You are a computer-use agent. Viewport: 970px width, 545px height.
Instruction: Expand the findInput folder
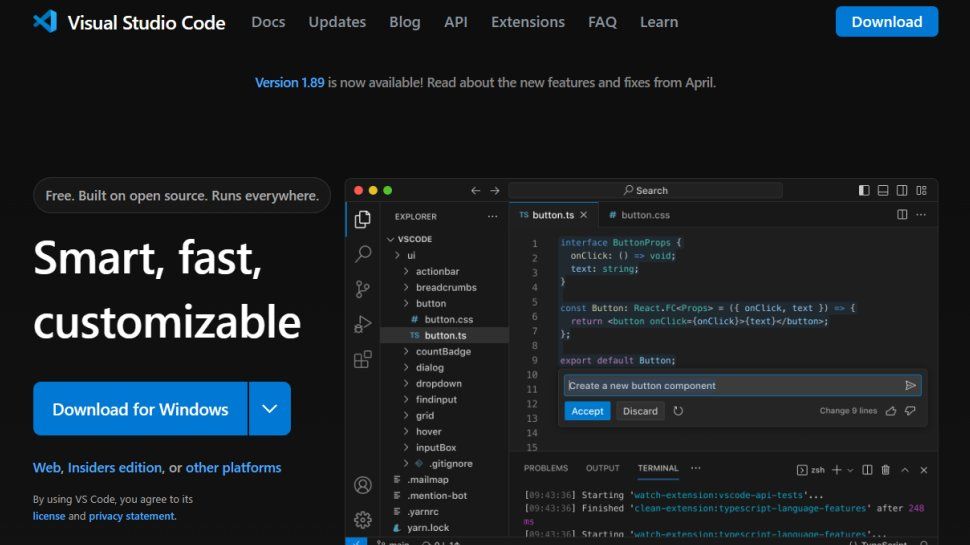[x=406, y=400]
